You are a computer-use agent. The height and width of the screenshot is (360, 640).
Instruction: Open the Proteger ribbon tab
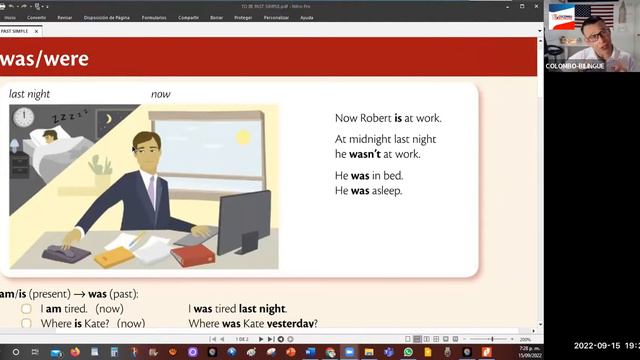[243, 18]
